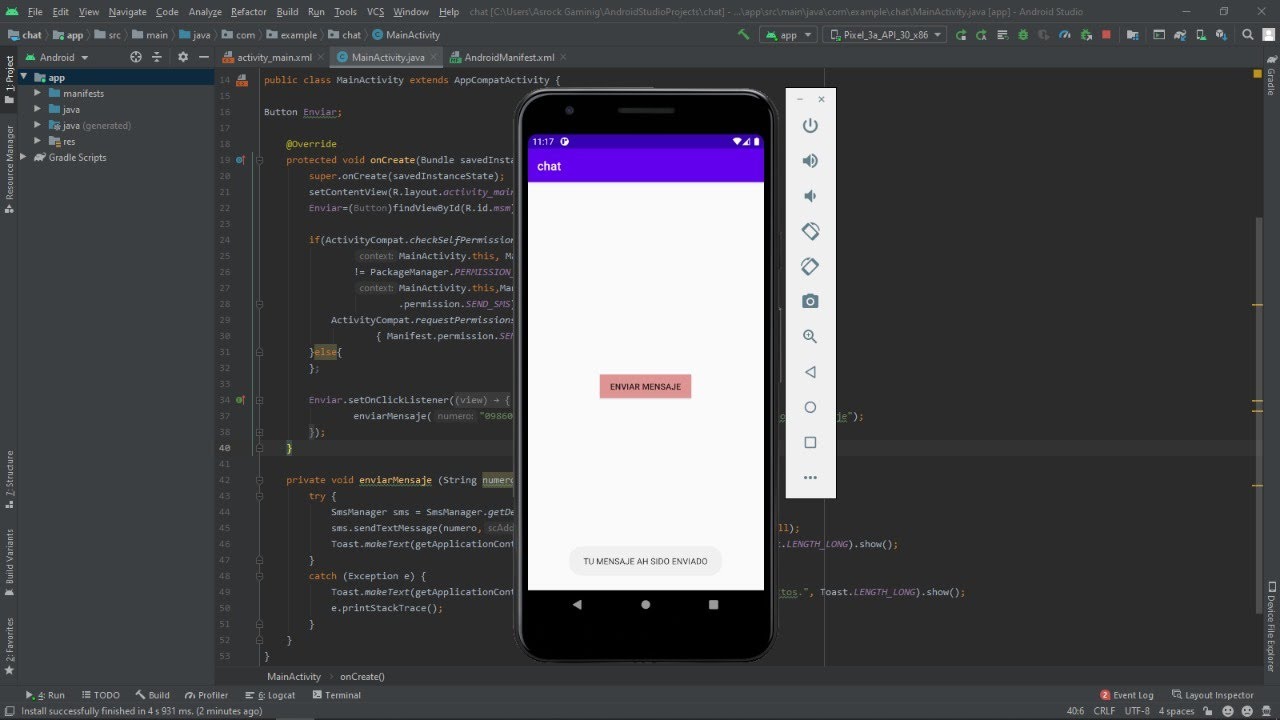Expand Gradle Scripts node
This screenshot has width=1280, height=720.
[24, 157]
